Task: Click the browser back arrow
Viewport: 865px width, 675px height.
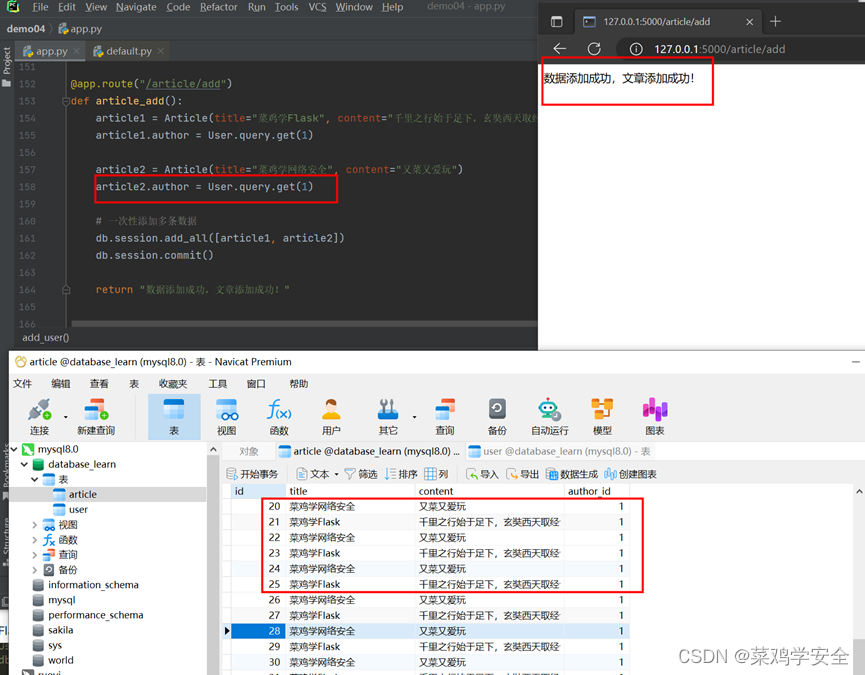Action: pyautogui.click(x=559, y=49)
